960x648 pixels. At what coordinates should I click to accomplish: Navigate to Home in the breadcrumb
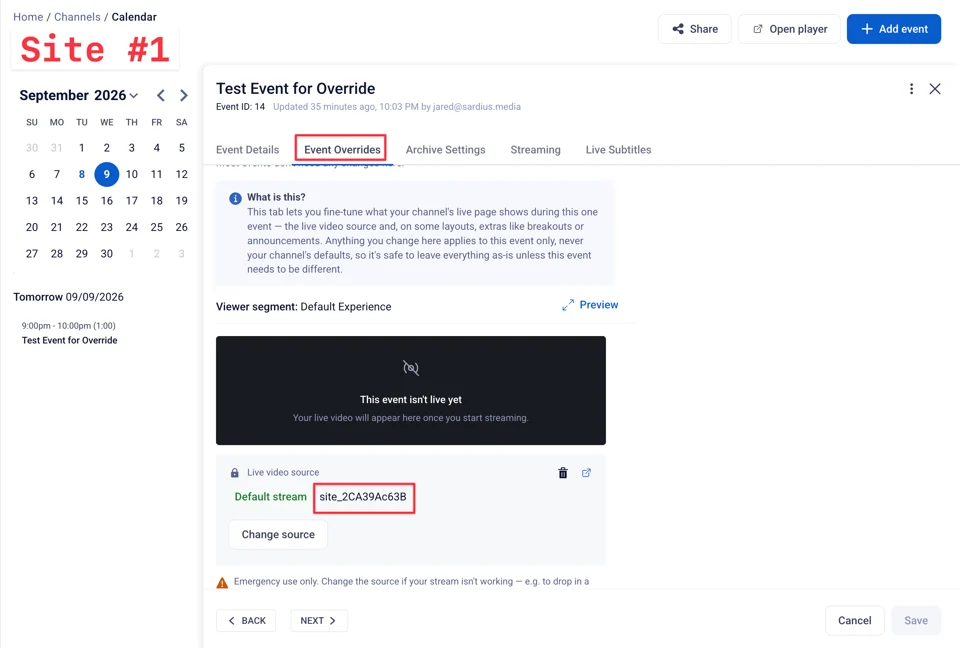coord(28,17)
